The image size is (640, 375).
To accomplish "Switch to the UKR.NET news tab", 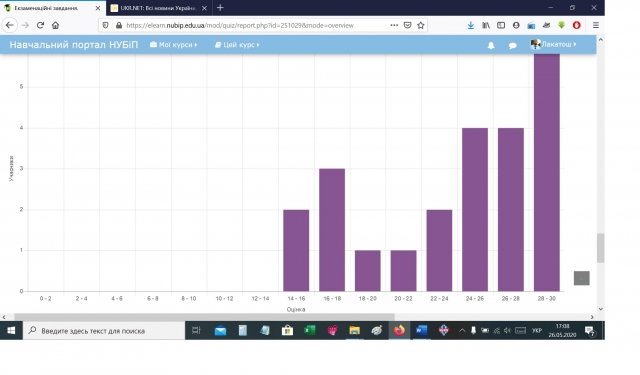I will (159, 8).
